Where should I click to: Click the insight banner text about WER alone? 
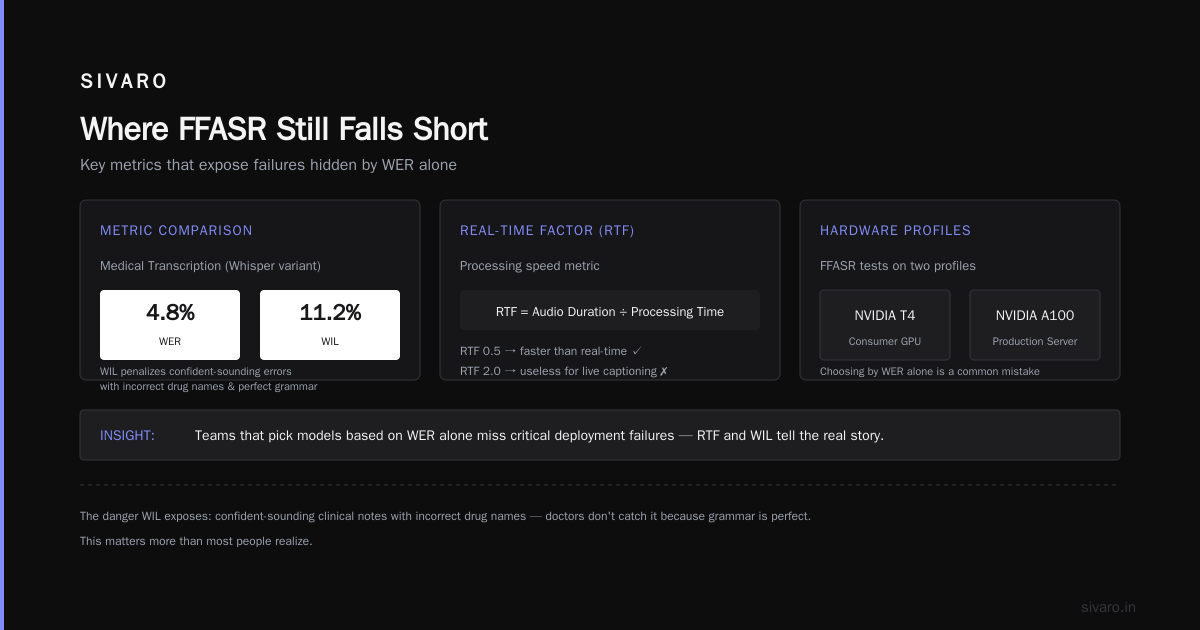click(539, 435)
